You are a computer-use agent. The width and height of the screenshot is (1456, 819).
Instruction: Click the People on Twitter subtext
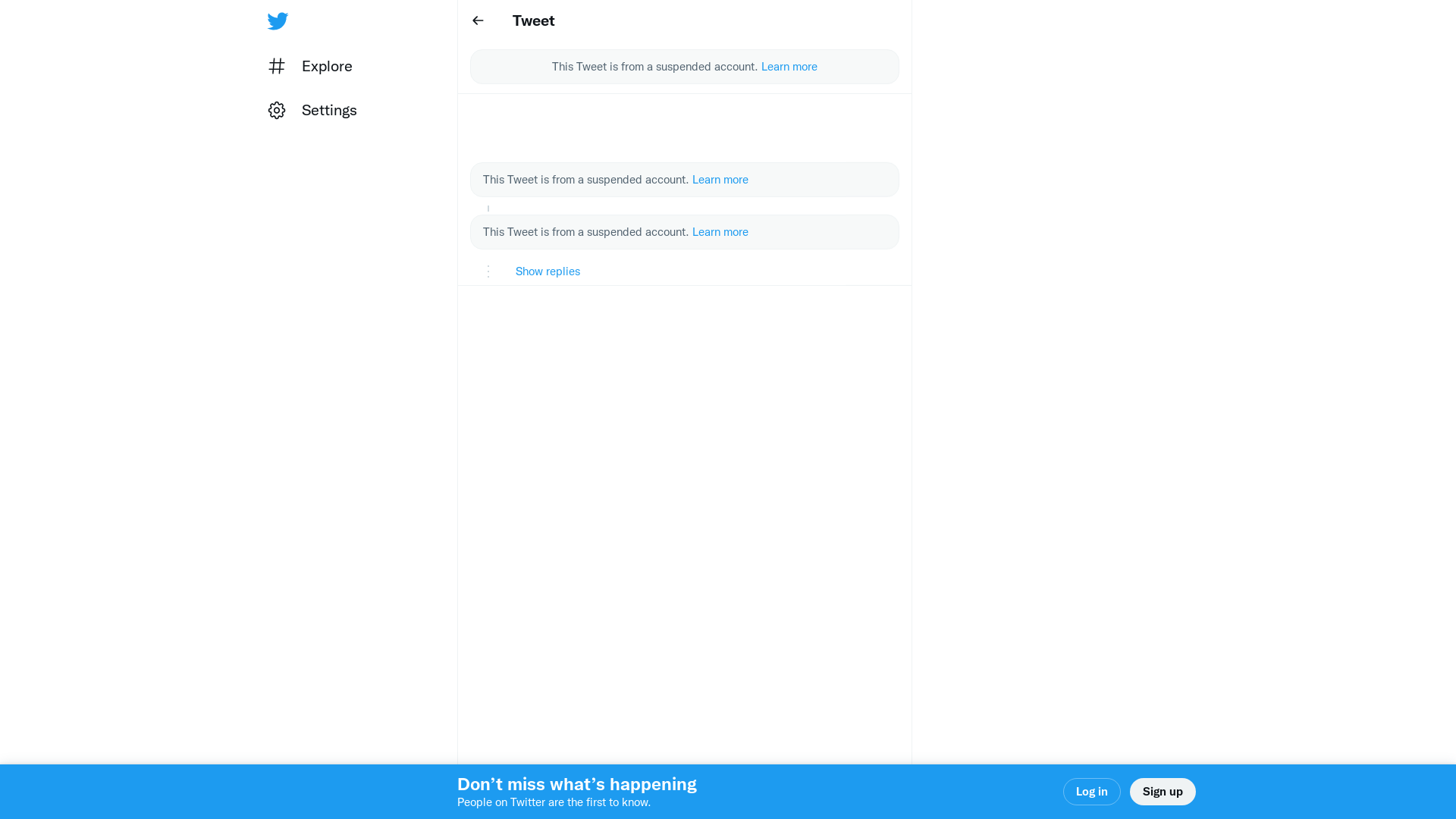[x=554, y=802]
